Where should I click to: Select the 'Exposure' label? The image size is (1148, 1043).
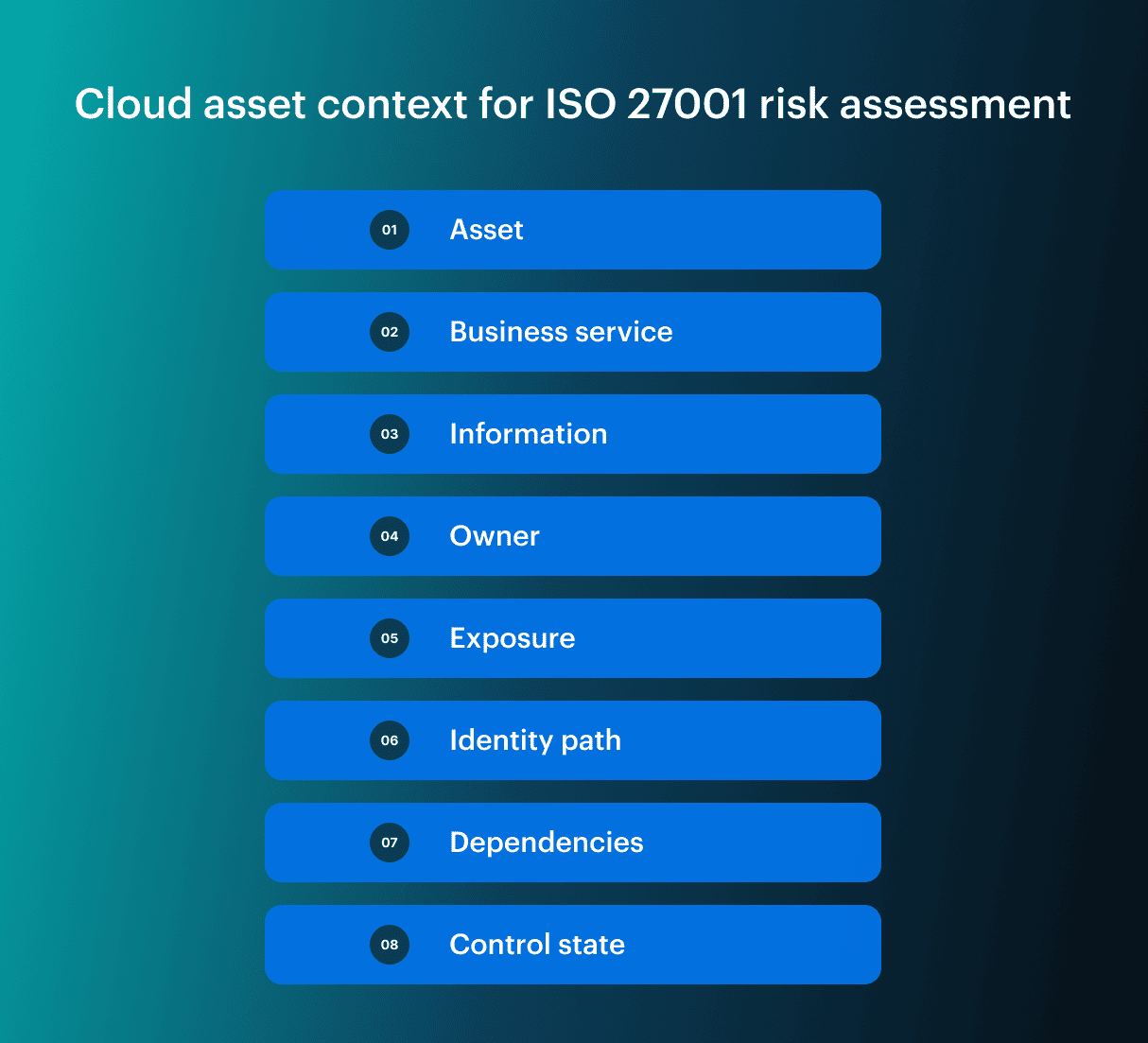(x=513, y=638)
